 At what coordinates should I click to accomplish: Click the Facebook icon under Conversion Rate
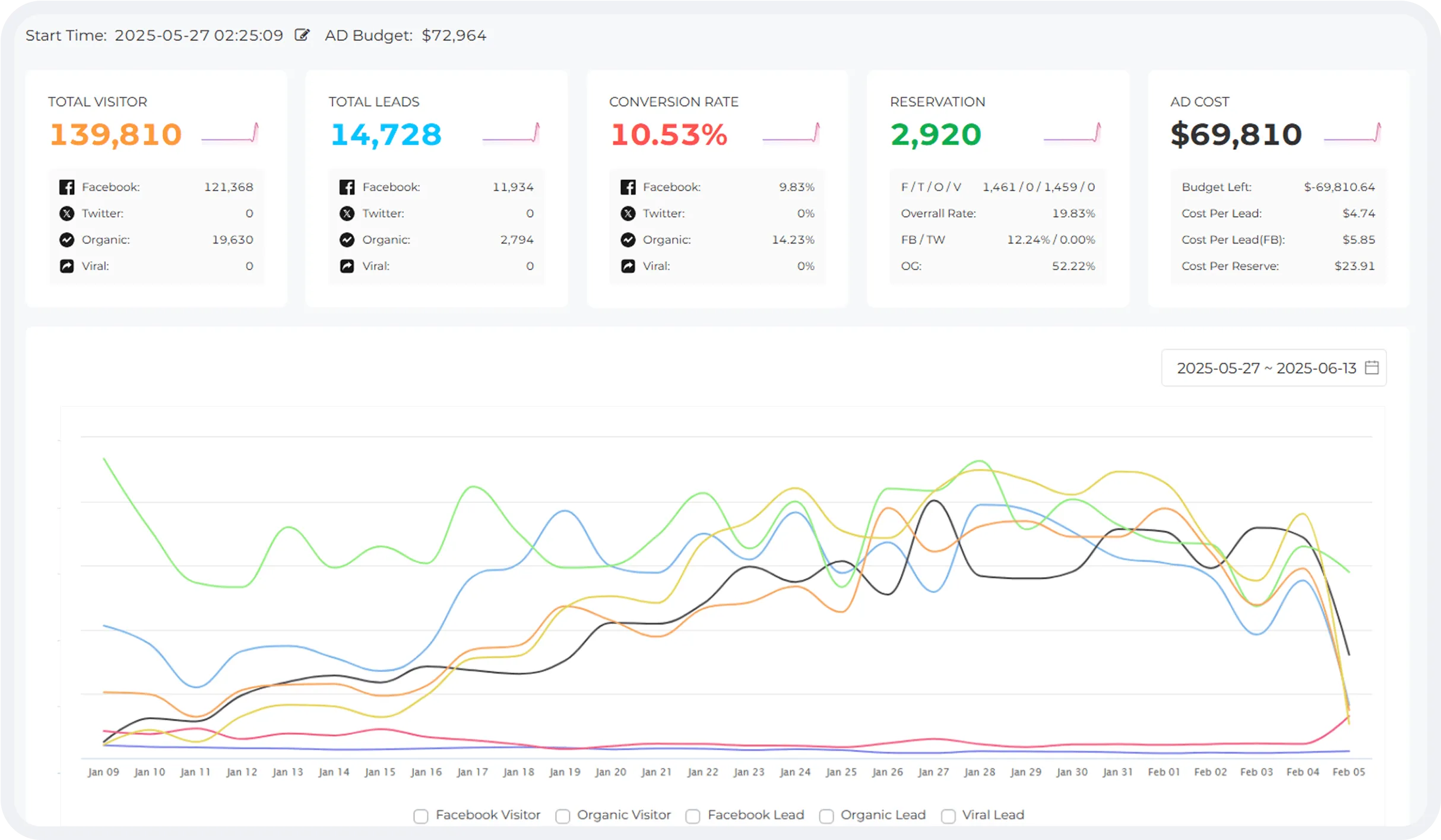628,186
